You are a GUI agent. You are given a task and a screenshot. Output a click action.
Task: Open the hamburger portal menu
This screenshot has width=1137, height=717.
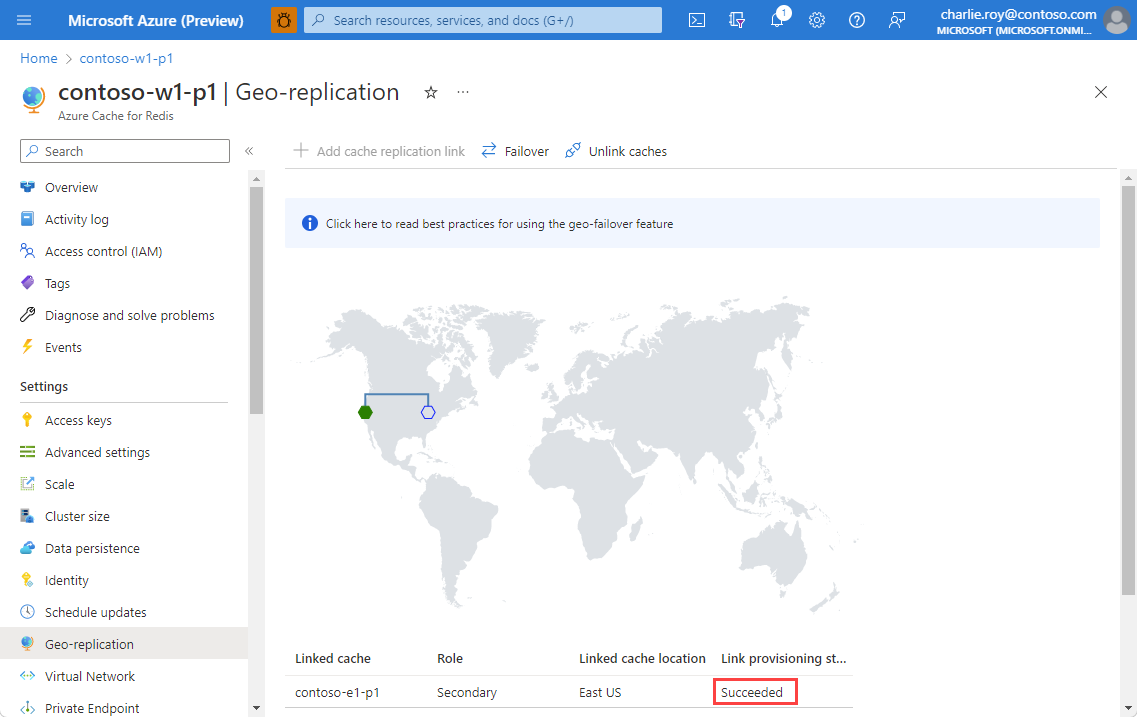(x=25, y=20)
